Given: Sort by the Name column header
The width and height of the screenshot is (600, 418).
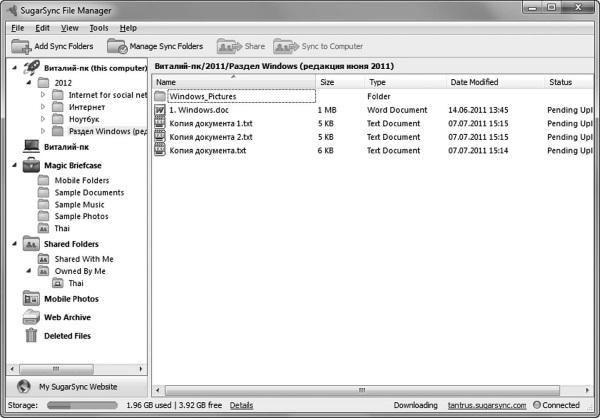Looking at the screenshot, I should tap(234, 82).
